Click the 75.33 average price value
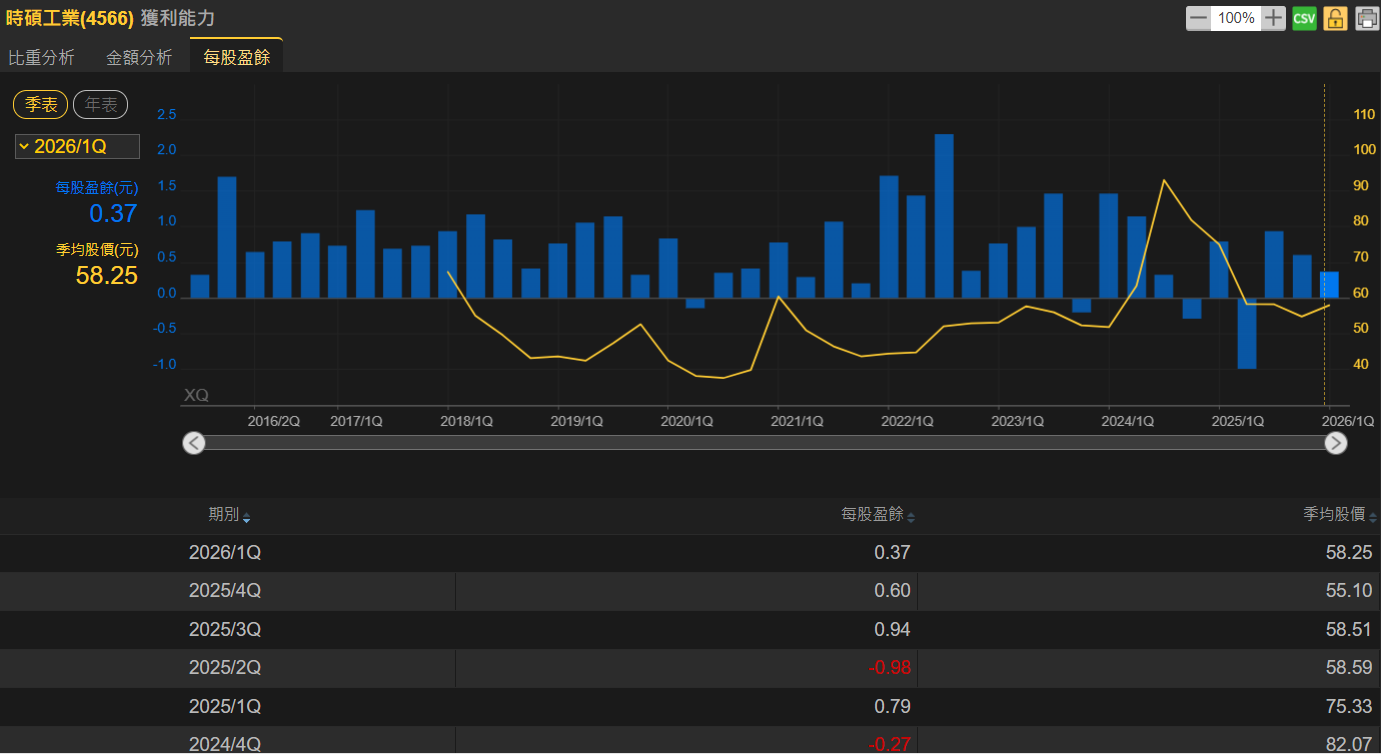The height and width of the screenshot is (755, 1381). (1349, 707)
